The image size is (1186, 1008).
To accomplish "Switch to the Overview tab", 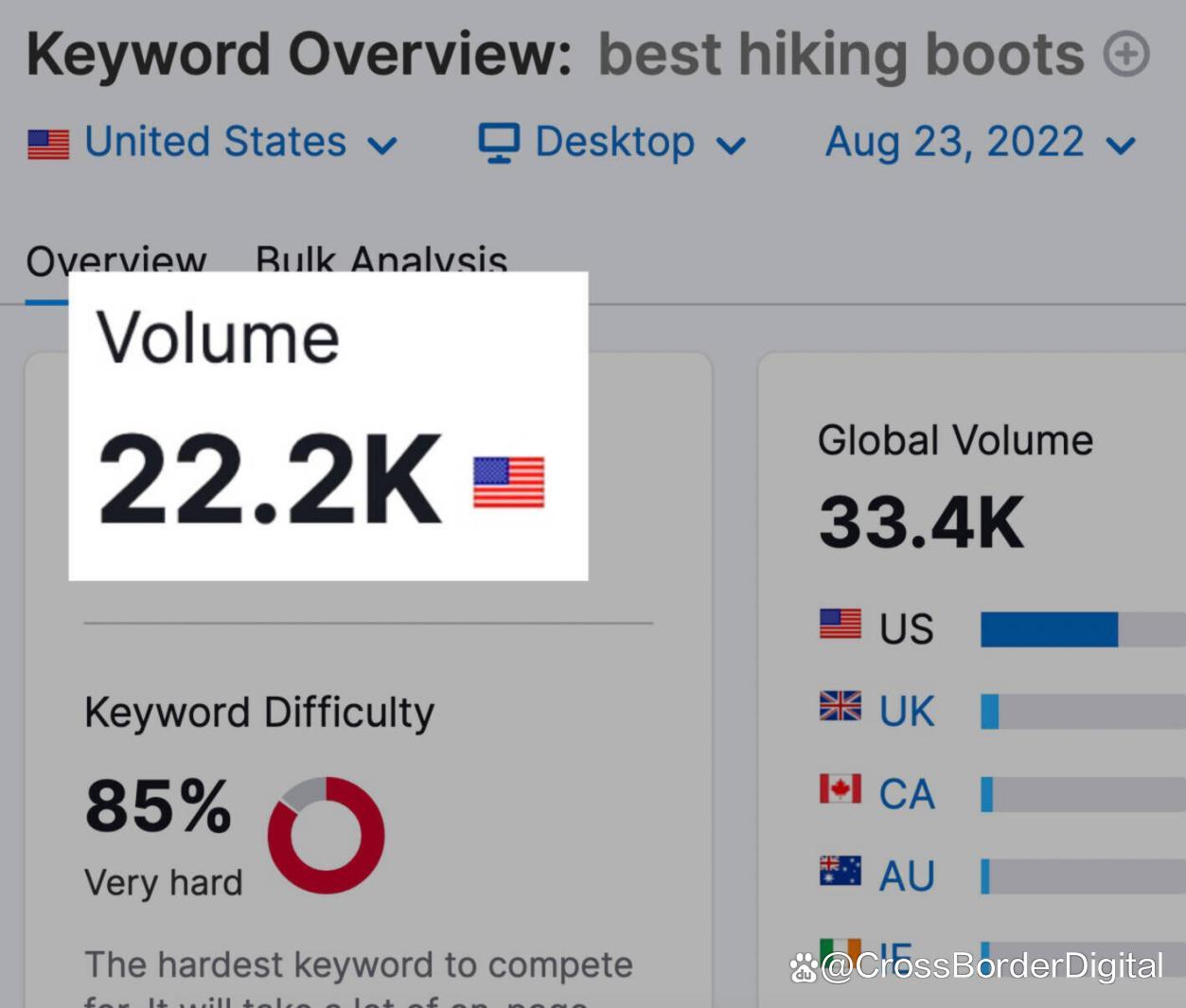I will click(115, 261).
